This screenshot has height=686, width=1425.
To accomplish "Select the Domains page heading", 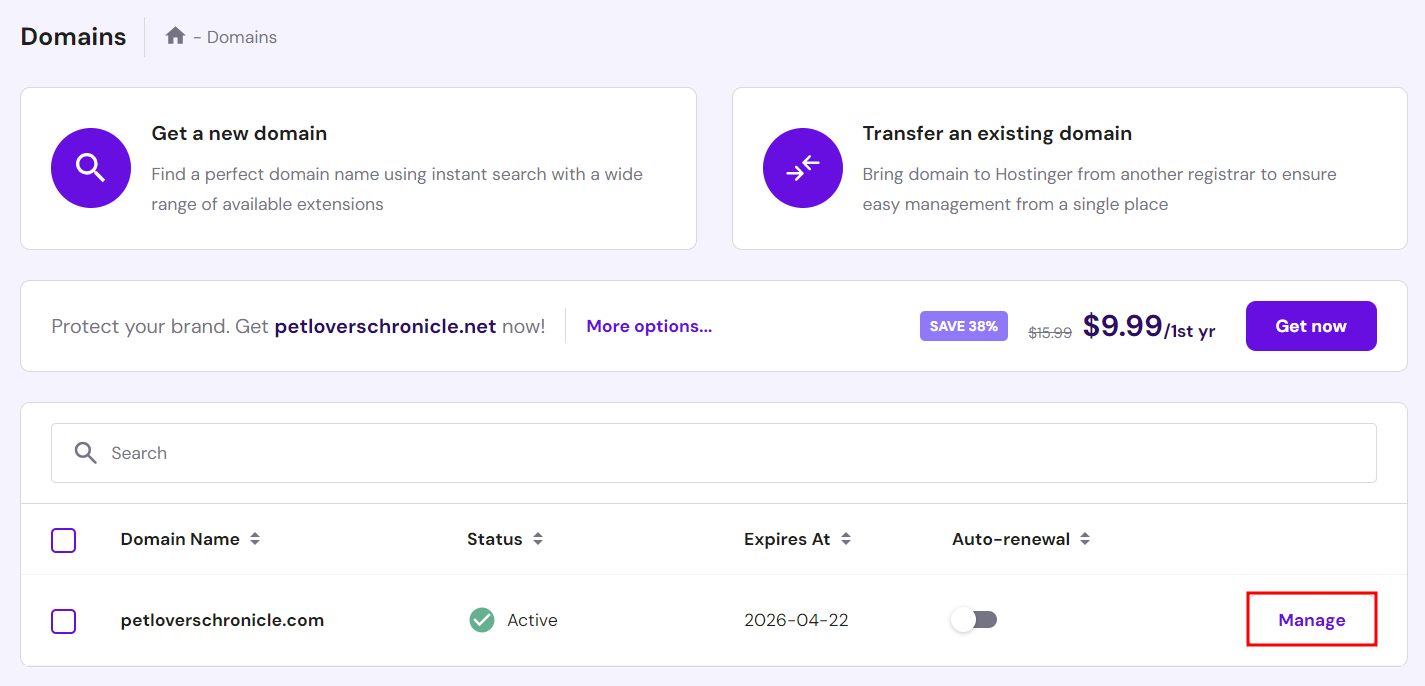I will (72, 36).
